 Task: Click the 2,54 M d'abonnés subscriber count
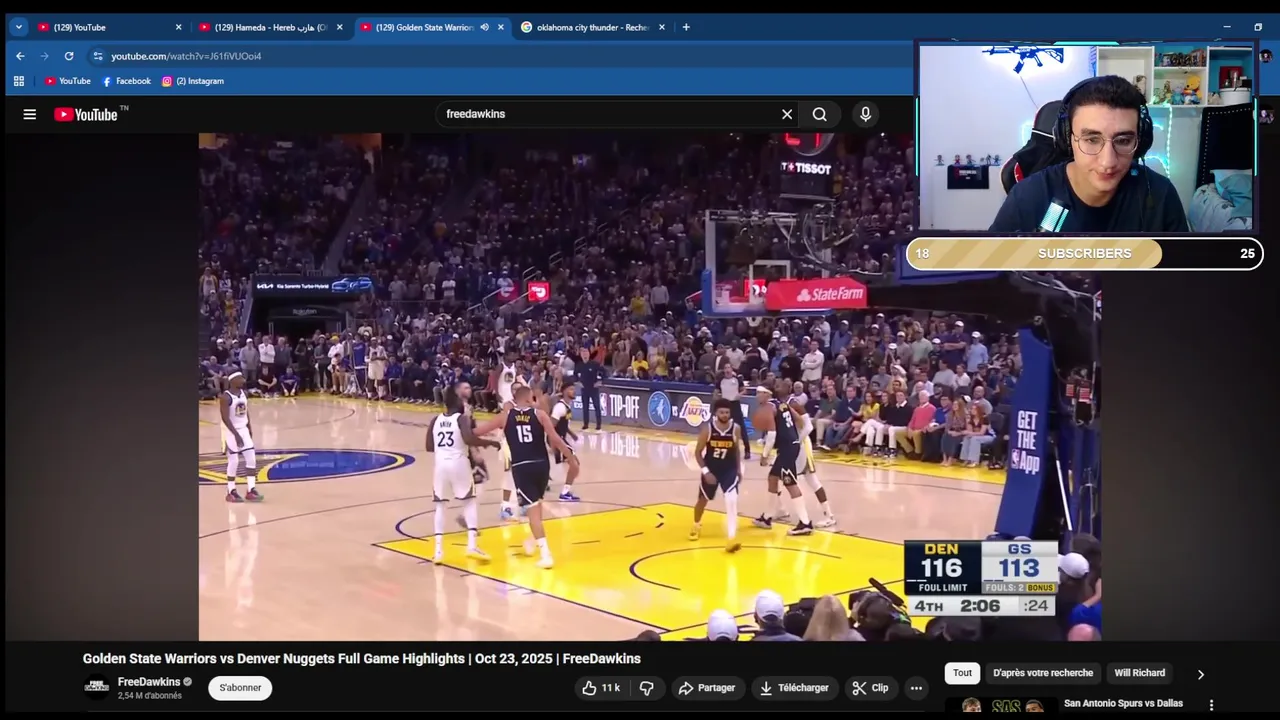point(150,696)
